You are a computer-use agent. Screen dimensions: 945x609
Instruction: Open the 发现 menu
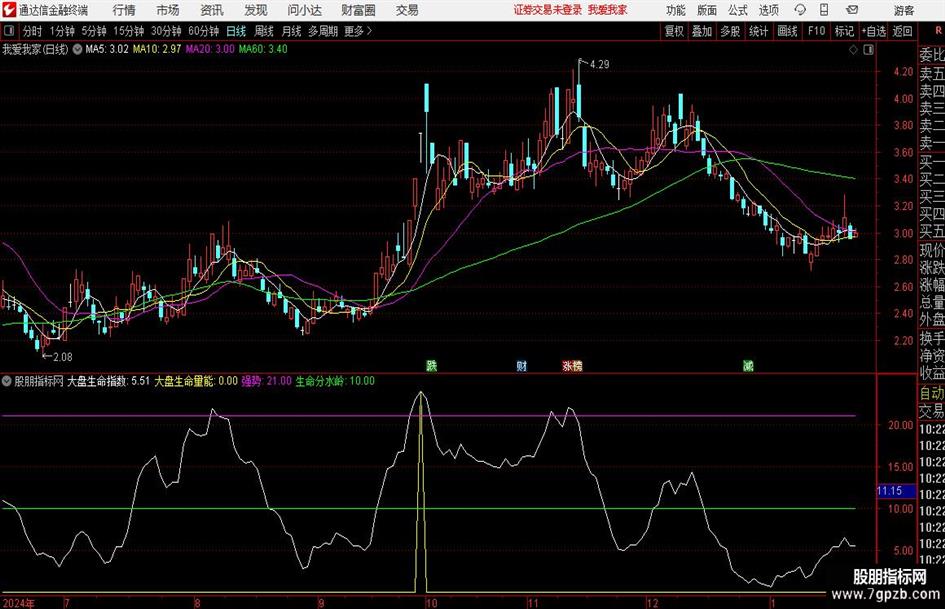[256, 10]
